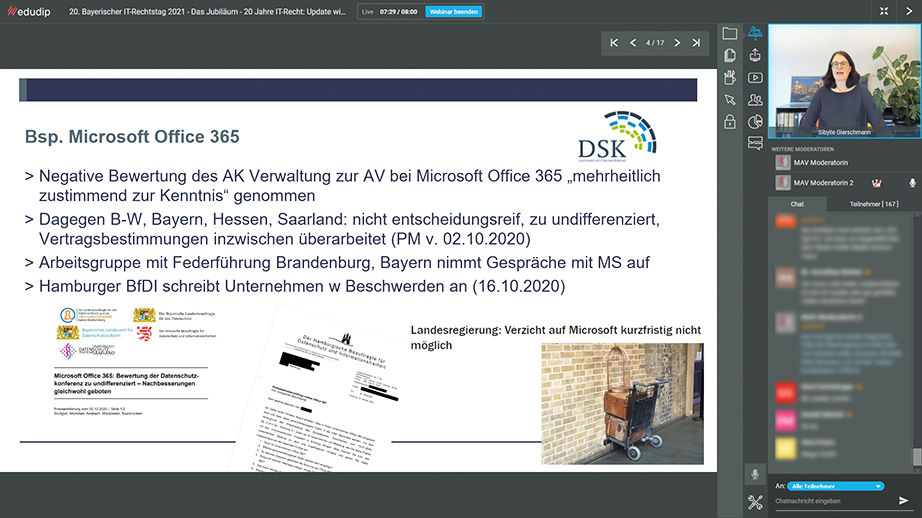Click the Webinar beenden button
The height and width of the screenshot is (518, 922).
pos(453,12)
